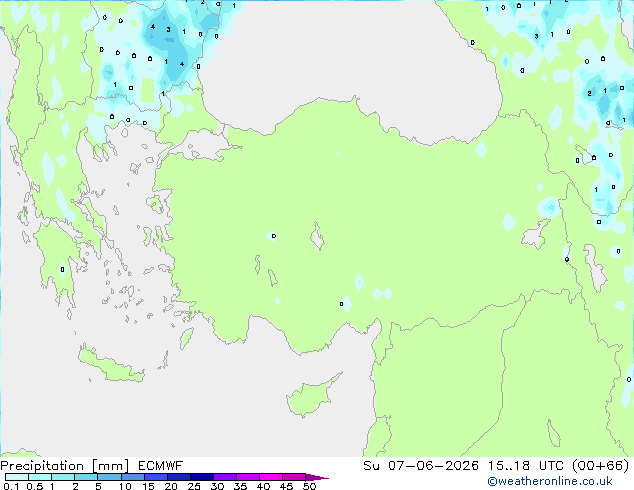634x490 pixels.
Task: Click the '(00+66)' forecast offset text
Action: click(601, 466)
